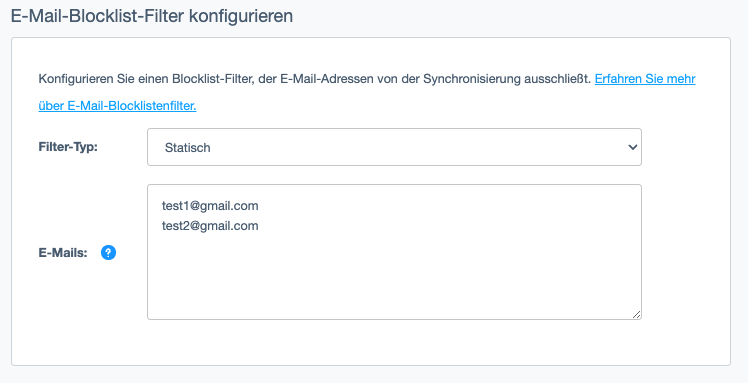The width and height of the screenshot is (748, 383).
Task: Click the 'E-Mail-Blocklist-Filter konfigurieren' heading
Action: 152,16
